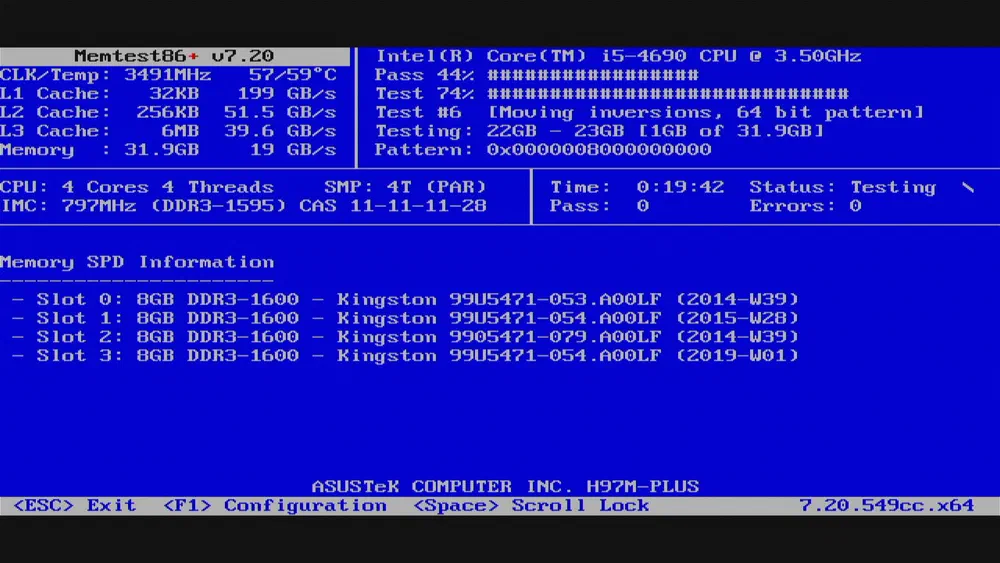Select the Slot 2 Kingston 9905471-079 row
1000x563 pixels.
[405, 337]
